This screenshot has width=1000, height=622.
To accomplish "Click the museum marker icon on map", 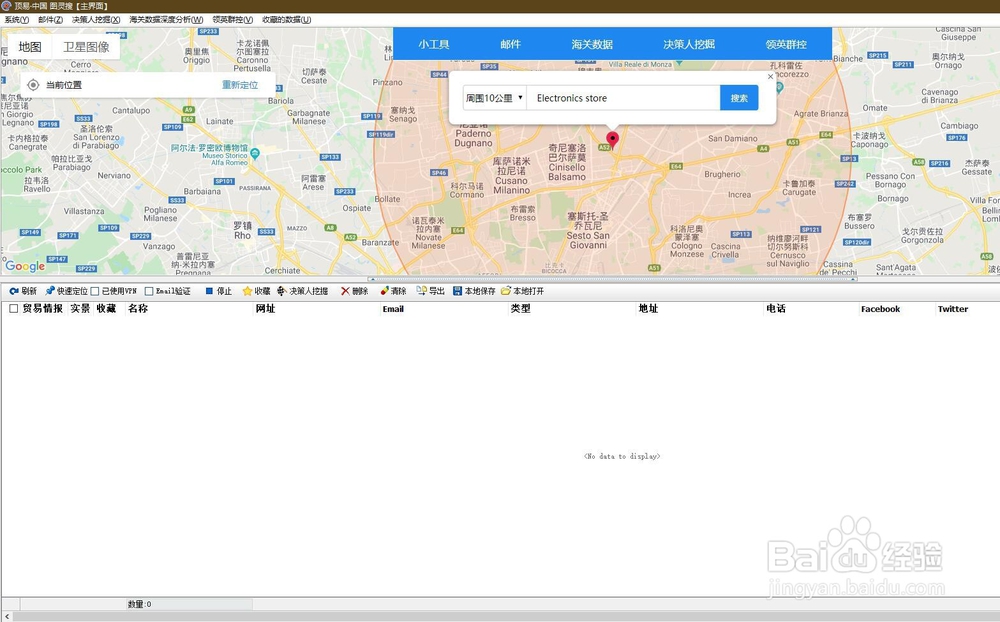I will (255, 153).
